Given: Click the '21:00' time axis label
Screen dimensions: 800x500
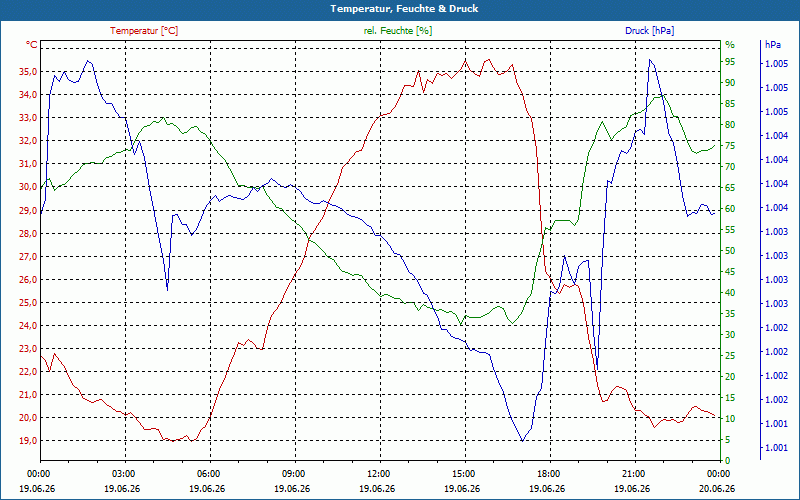Looking at the screenshot, I should [633, 474].
